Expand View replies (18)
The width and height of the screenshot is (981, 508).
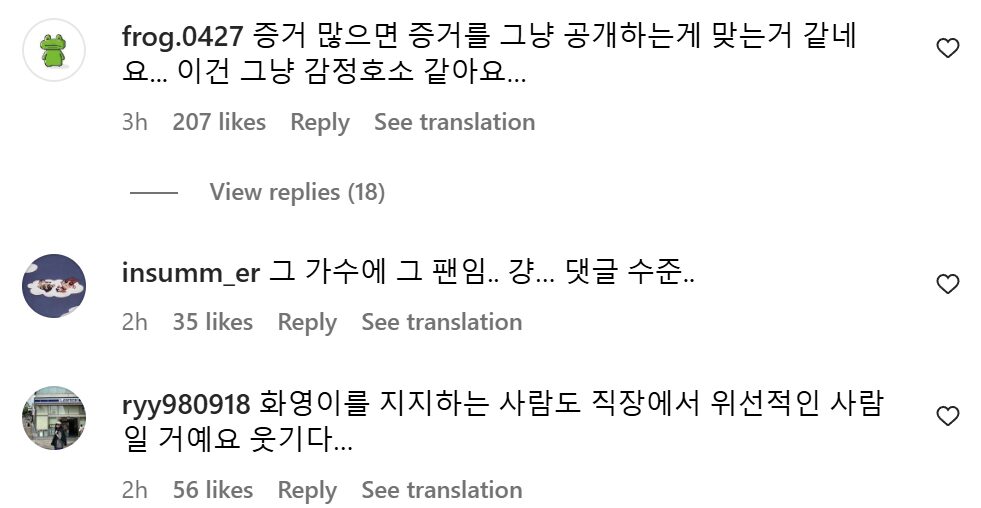(x=296, y=192)
